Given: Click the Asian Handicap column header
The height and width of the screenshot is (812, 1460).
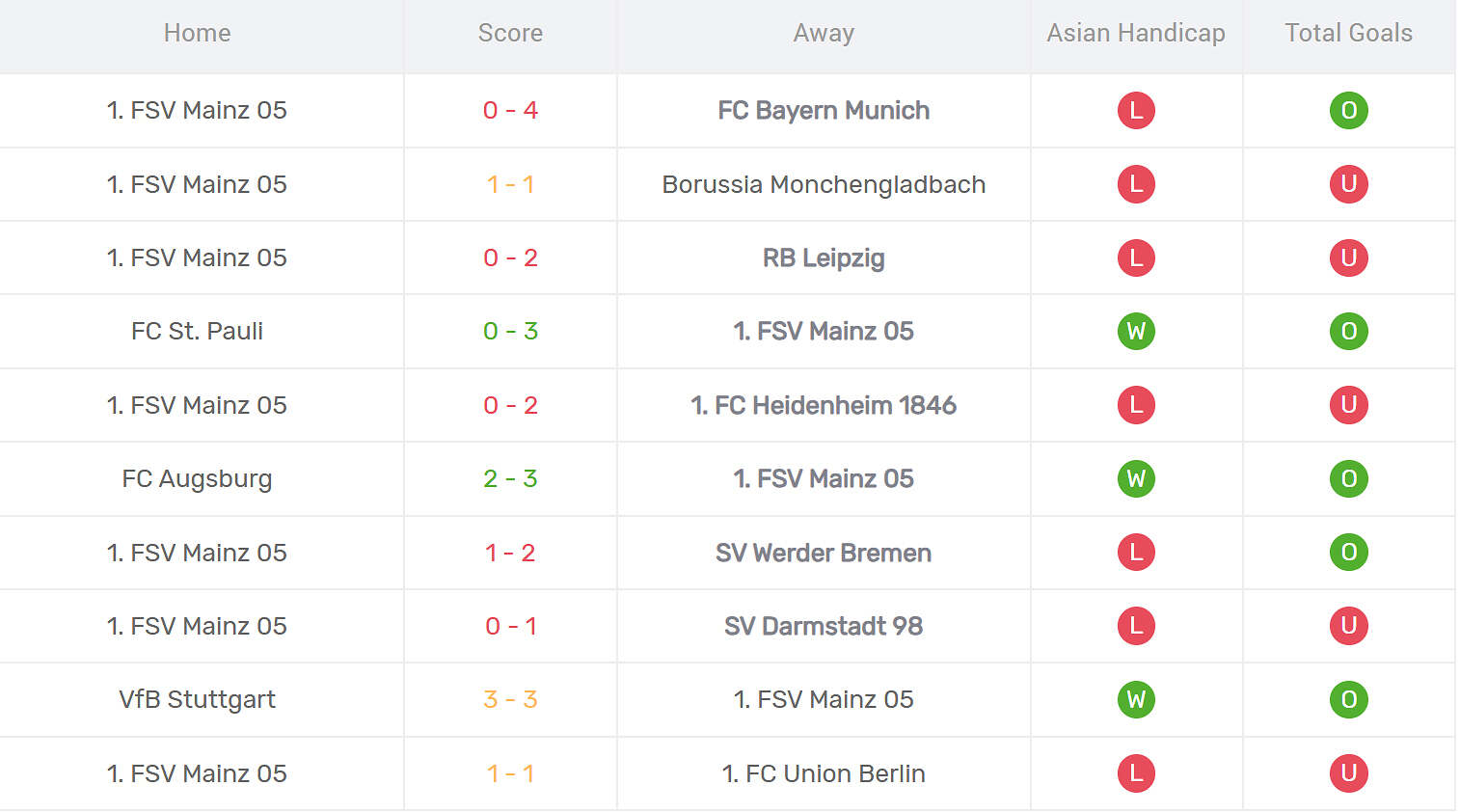Looking at the screenshot, I should (x=1136, y=34).
